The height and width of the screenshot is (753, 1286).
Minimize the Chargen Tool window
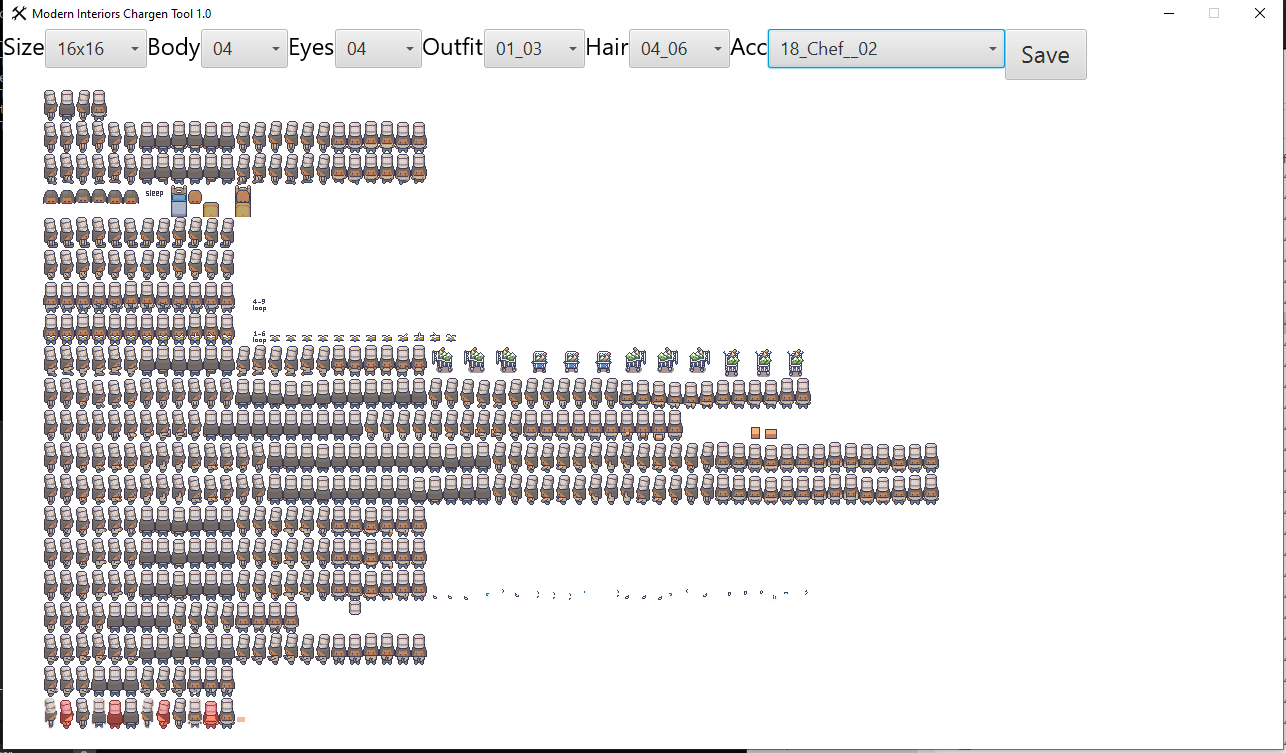[x=1168, y=14]
